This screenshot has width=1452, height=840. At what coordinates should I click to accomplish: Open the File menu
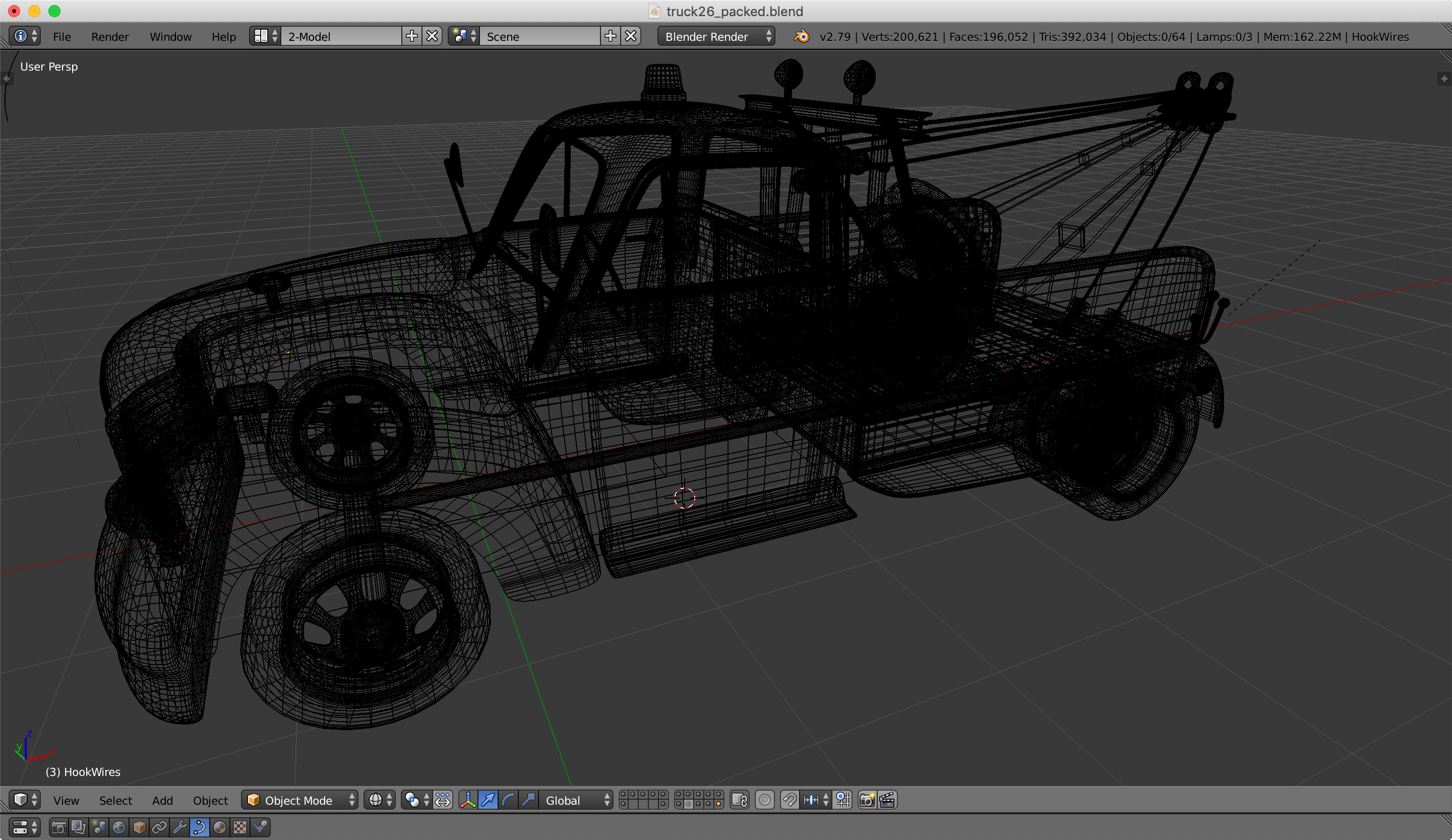point(62,36)
